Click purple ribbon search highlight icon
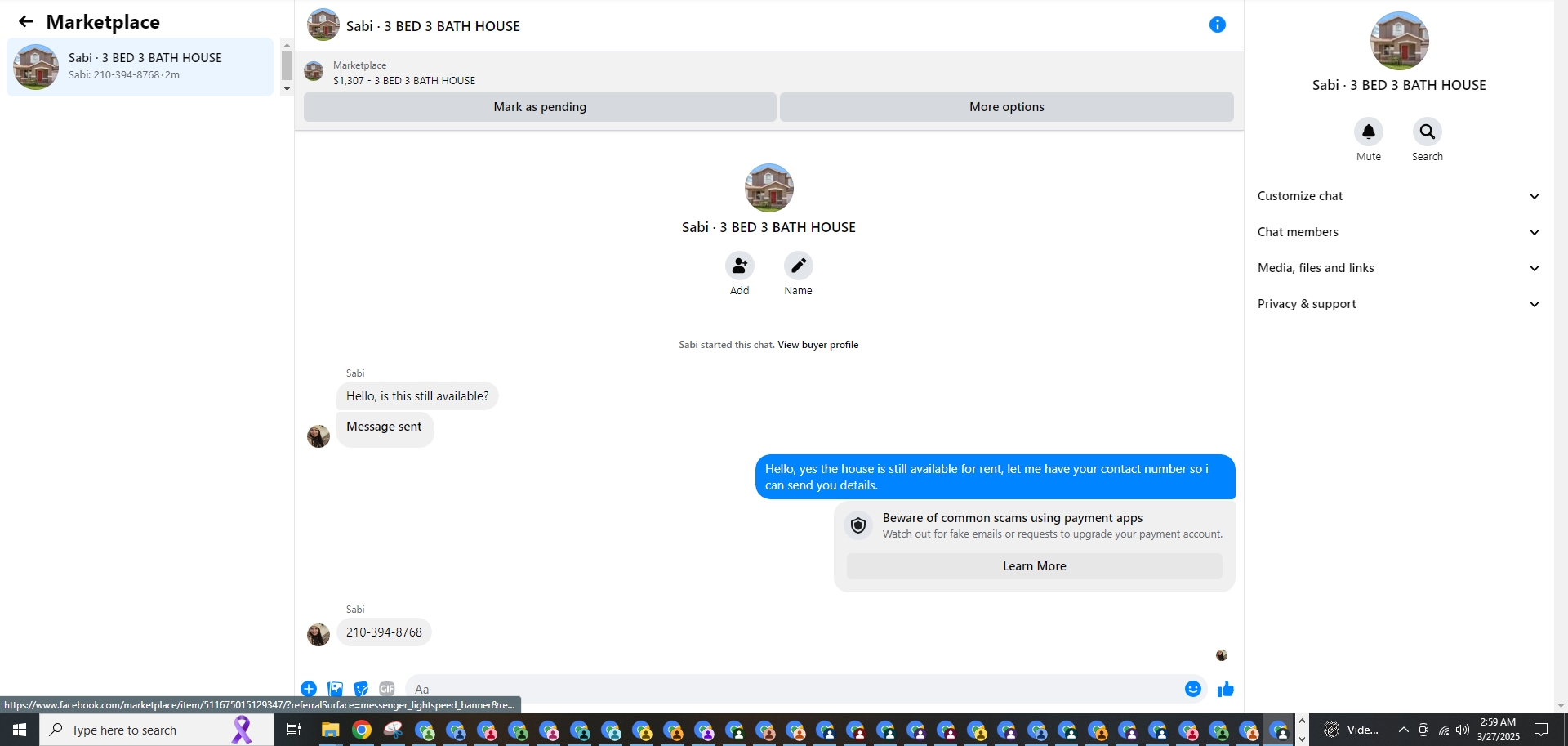Screen dimensions: 1568x746 tap(242, 730)
